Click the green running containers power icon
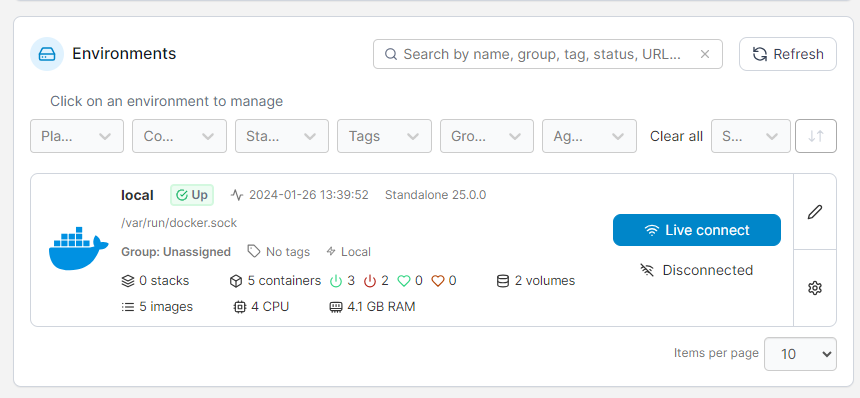 pyautogui.click(x=336, y=281)
